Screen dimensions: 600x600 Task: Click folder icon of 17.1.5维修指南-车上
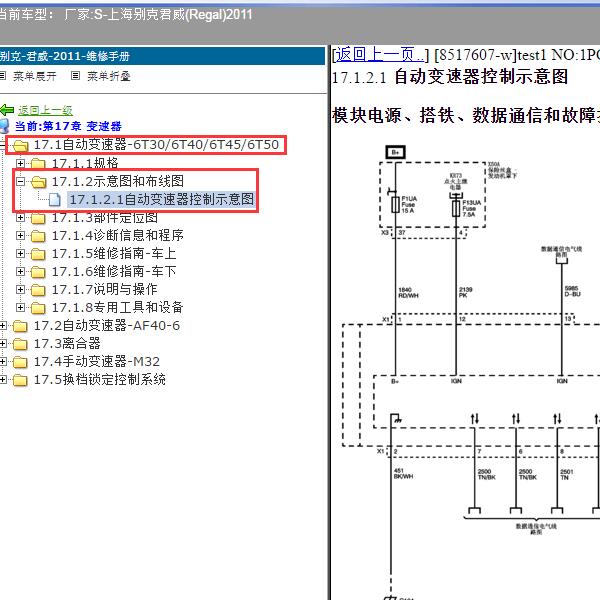pyautogui.click(x=38, y=254)
